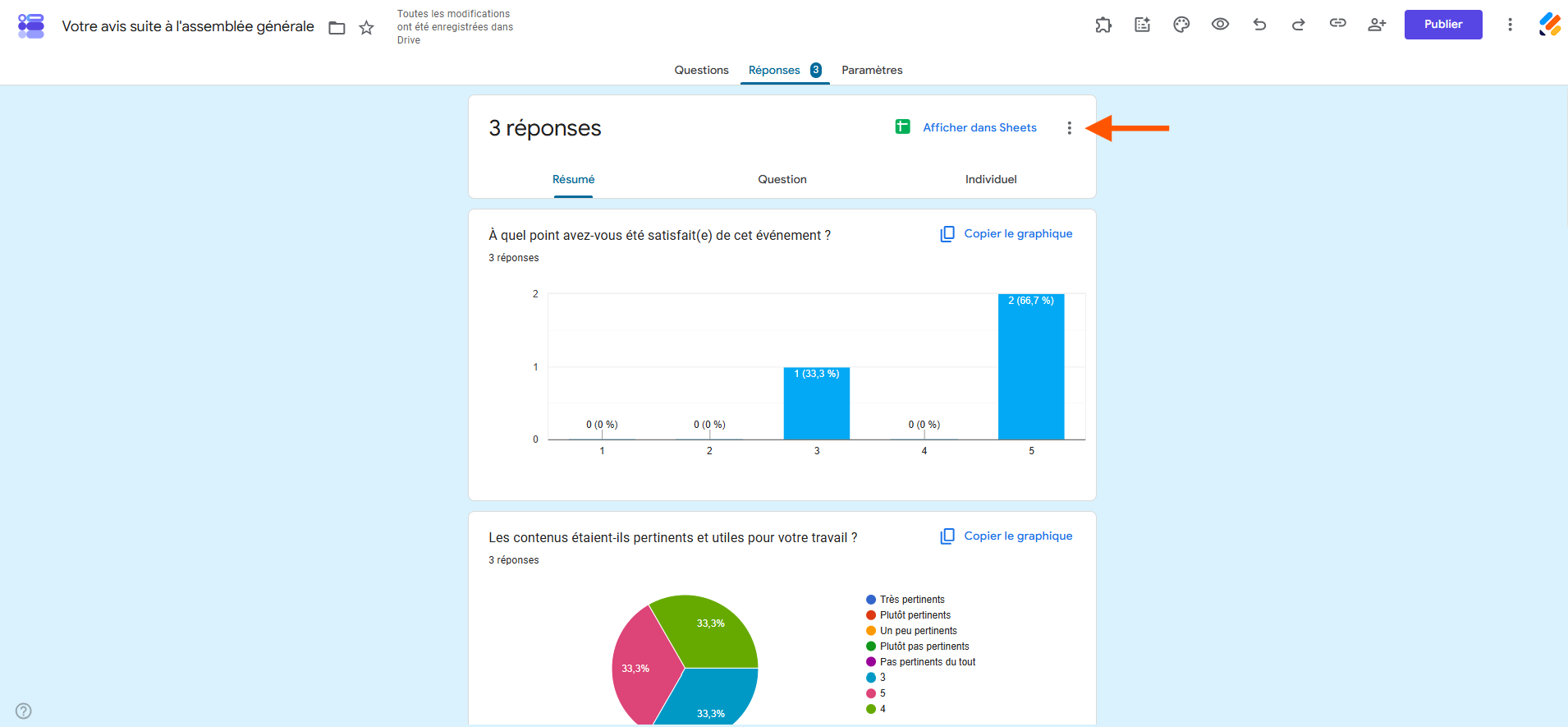
Task: Click the AI form assistance icon
Action: point(1142,25)
